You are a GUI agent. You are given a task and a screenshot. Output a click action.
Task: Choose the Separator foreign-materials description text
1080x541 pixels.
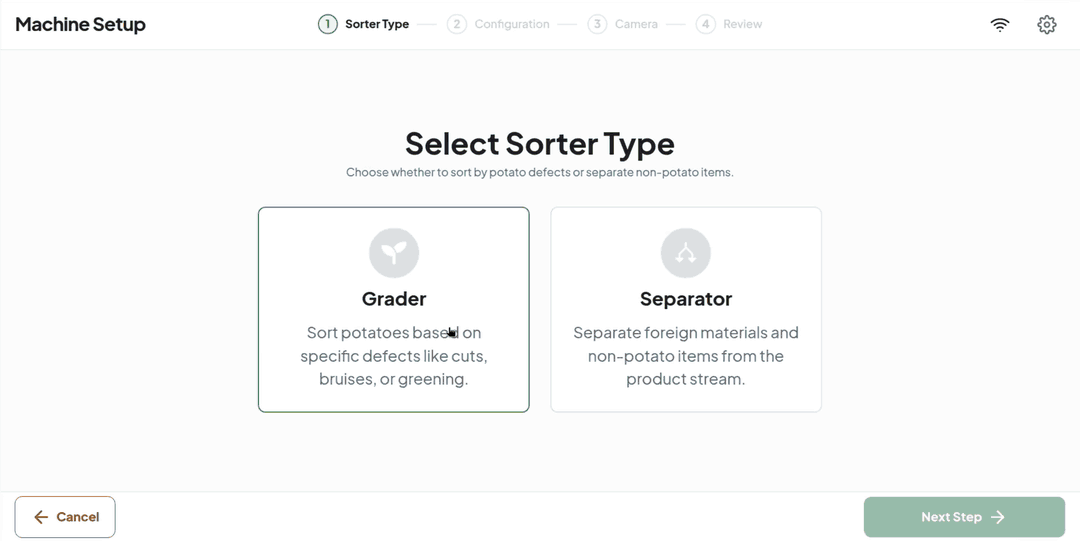686,356
